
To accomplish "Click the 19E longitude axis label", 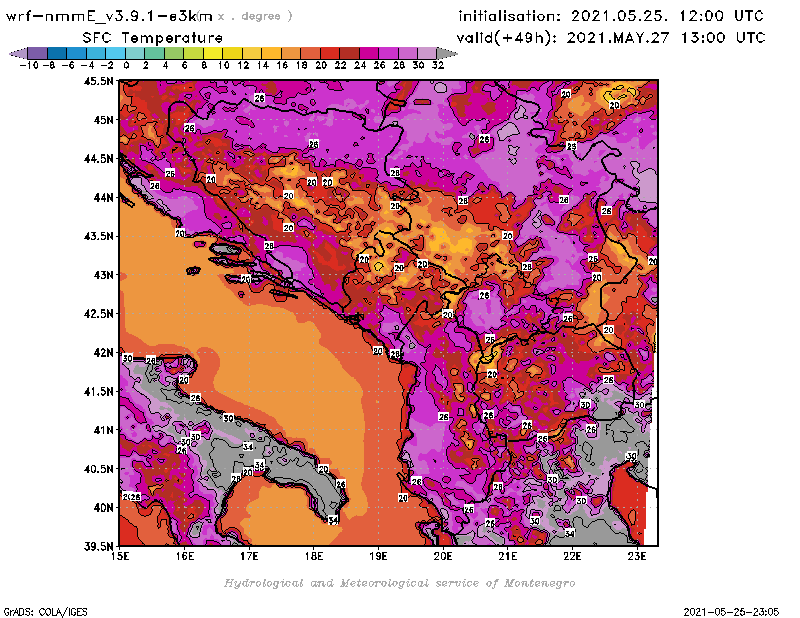I will (x=379, y=555).
